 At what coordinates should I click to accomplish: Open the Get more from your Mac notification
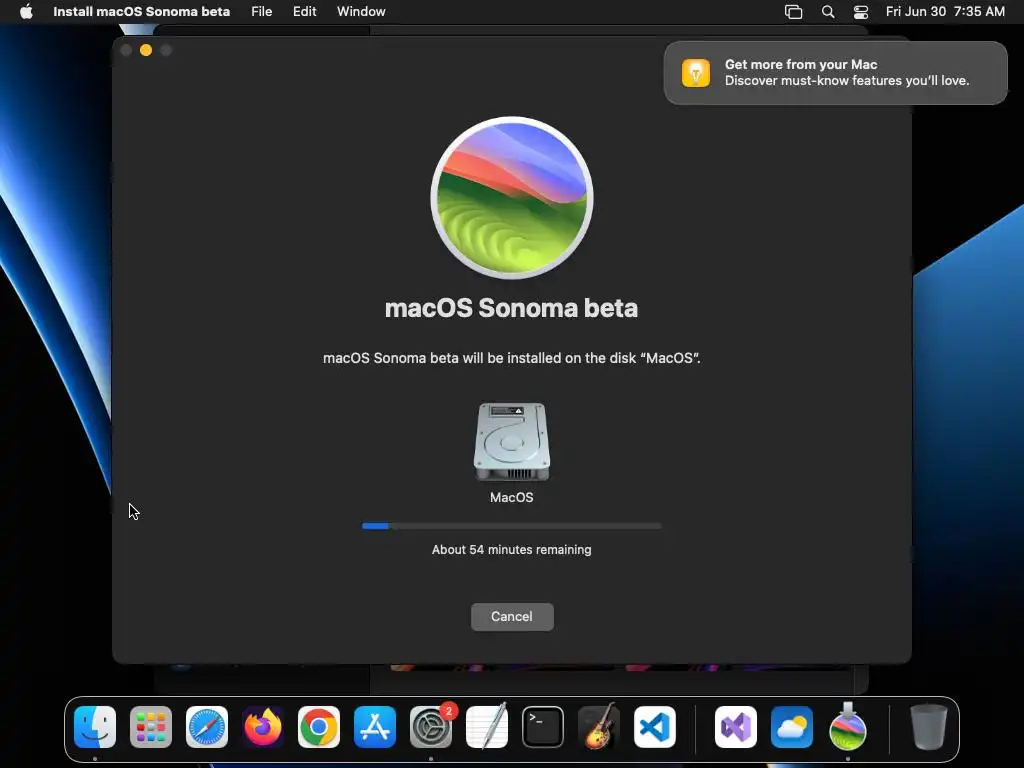click(x=835, y=72)
